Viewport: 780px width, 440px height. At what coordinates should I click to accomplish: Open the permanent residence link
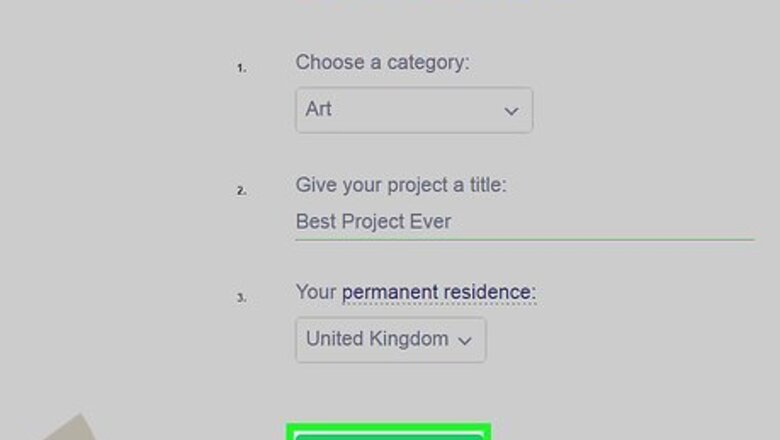pos(437,292)
